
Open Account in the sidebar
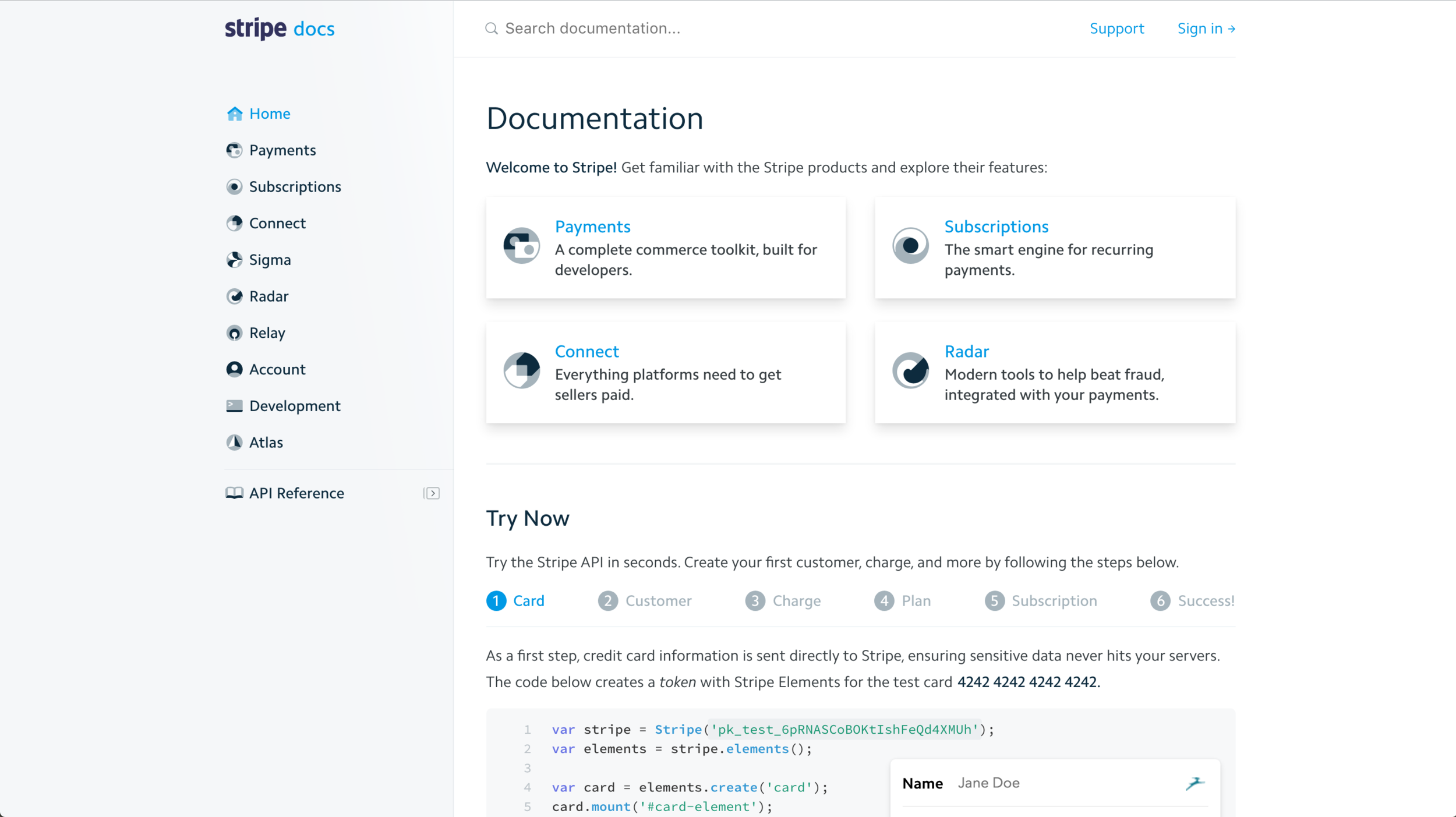tap(266, 369)
